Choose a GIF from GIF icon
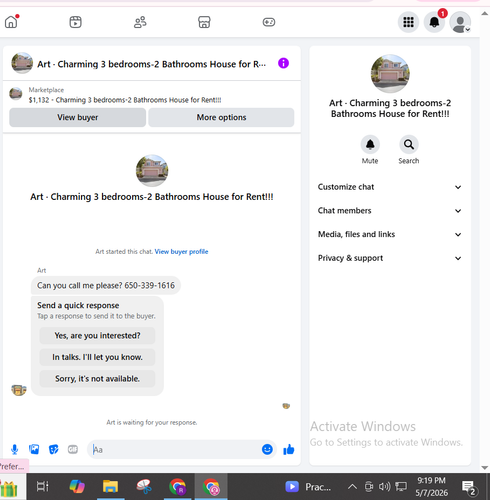The image size is (490, 500). tap(73, 450)
